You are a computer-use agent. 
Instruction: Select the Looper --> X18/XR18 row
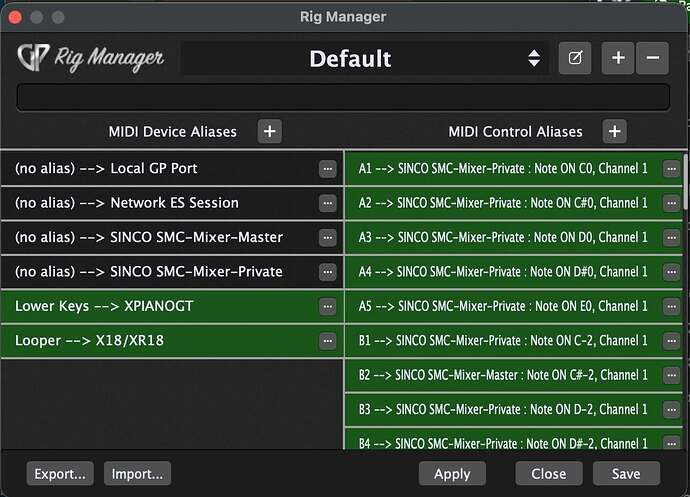tap(172, 340)
